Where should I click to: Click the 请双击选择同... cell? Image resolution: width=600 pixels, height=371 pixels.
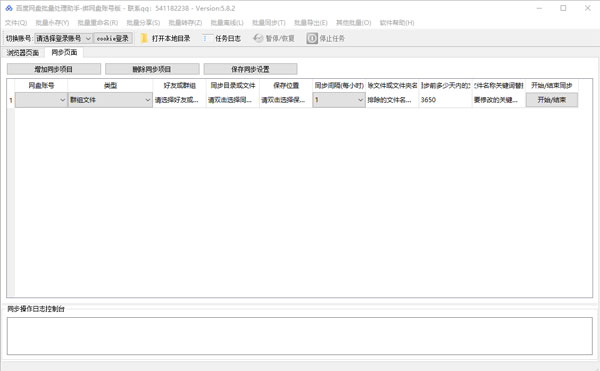click(233, 100)
